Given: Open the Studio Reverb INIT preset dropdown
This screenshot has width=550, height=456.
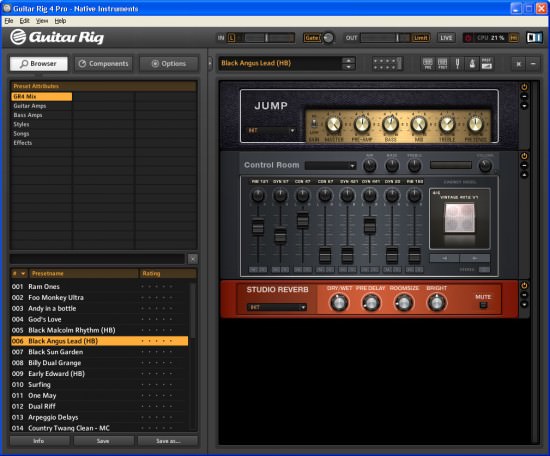Looking at the screenshot, I should click(x=277, y=307).
